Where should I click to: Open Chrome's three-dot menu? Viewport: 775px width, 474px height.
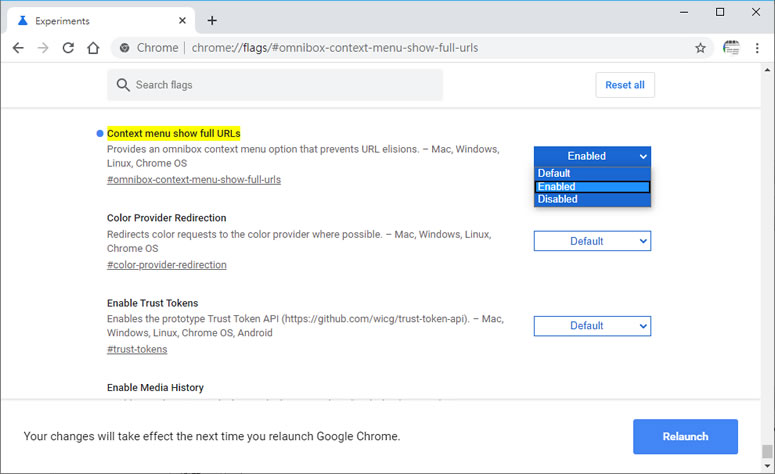coord(757,48)
